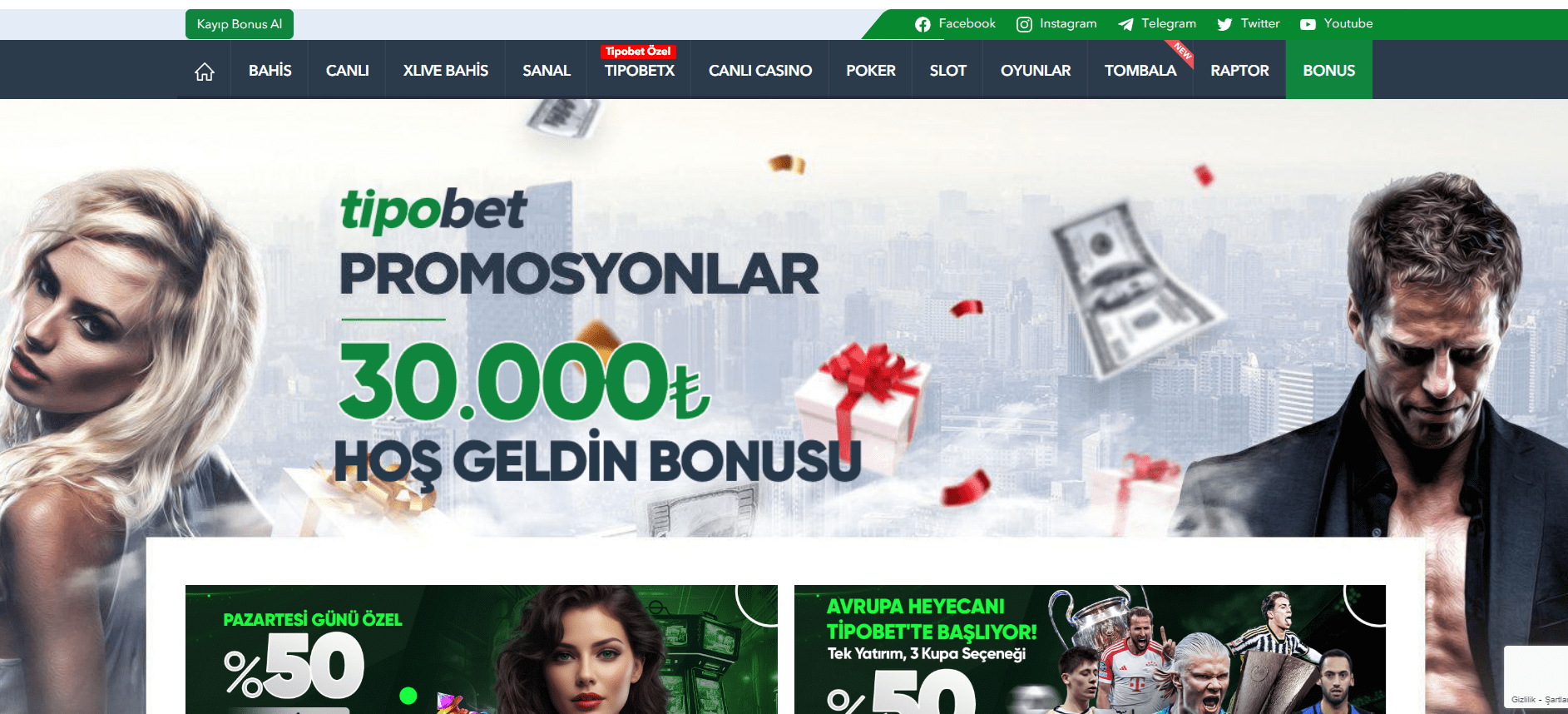Image resolution: width=1568 pixels, height=714 pixels.
Task: Select the SLOT menu item
Action: coord(947,71)
